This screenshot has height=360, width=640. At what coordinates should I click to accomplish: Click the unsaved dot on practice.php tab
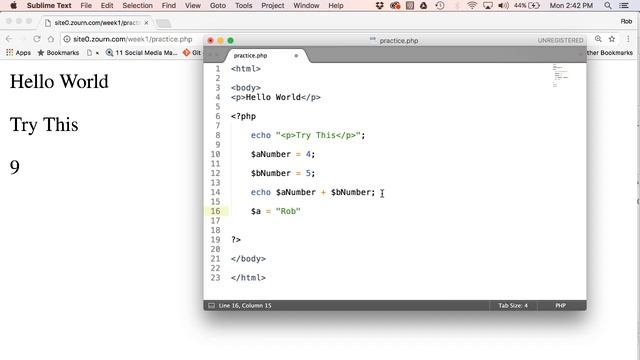[x=296, y=56]
